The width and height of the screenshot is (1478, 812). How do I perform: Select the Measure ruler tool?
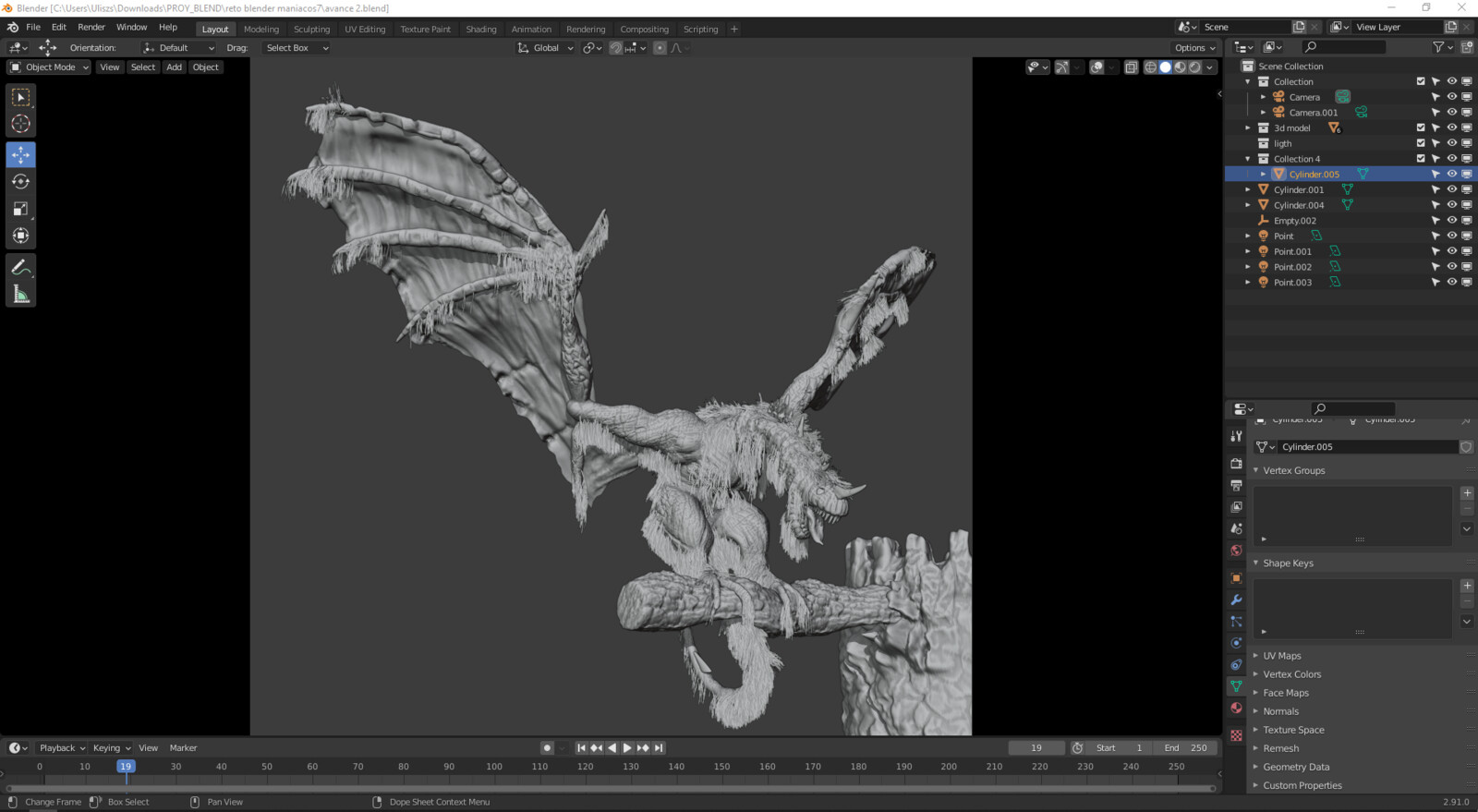tap(20, 294)
